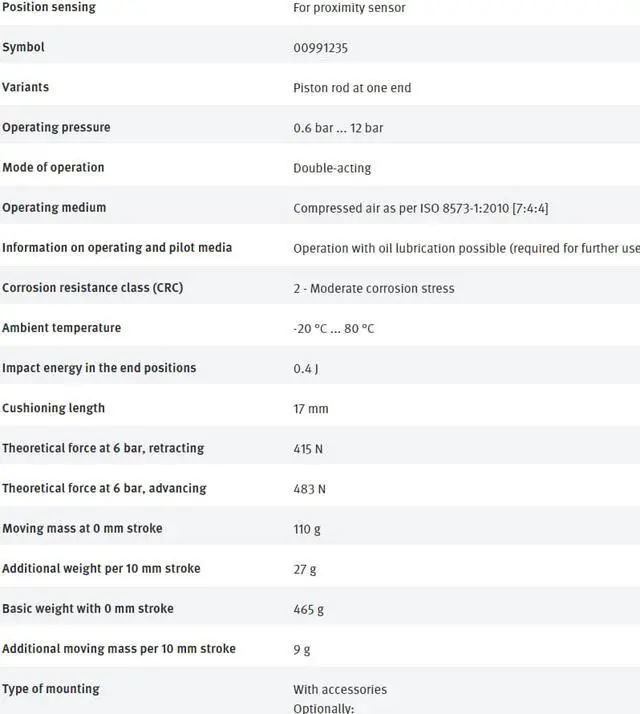Click the Operating pressure label
The image size is (640, 714).
tap(56, 127)
